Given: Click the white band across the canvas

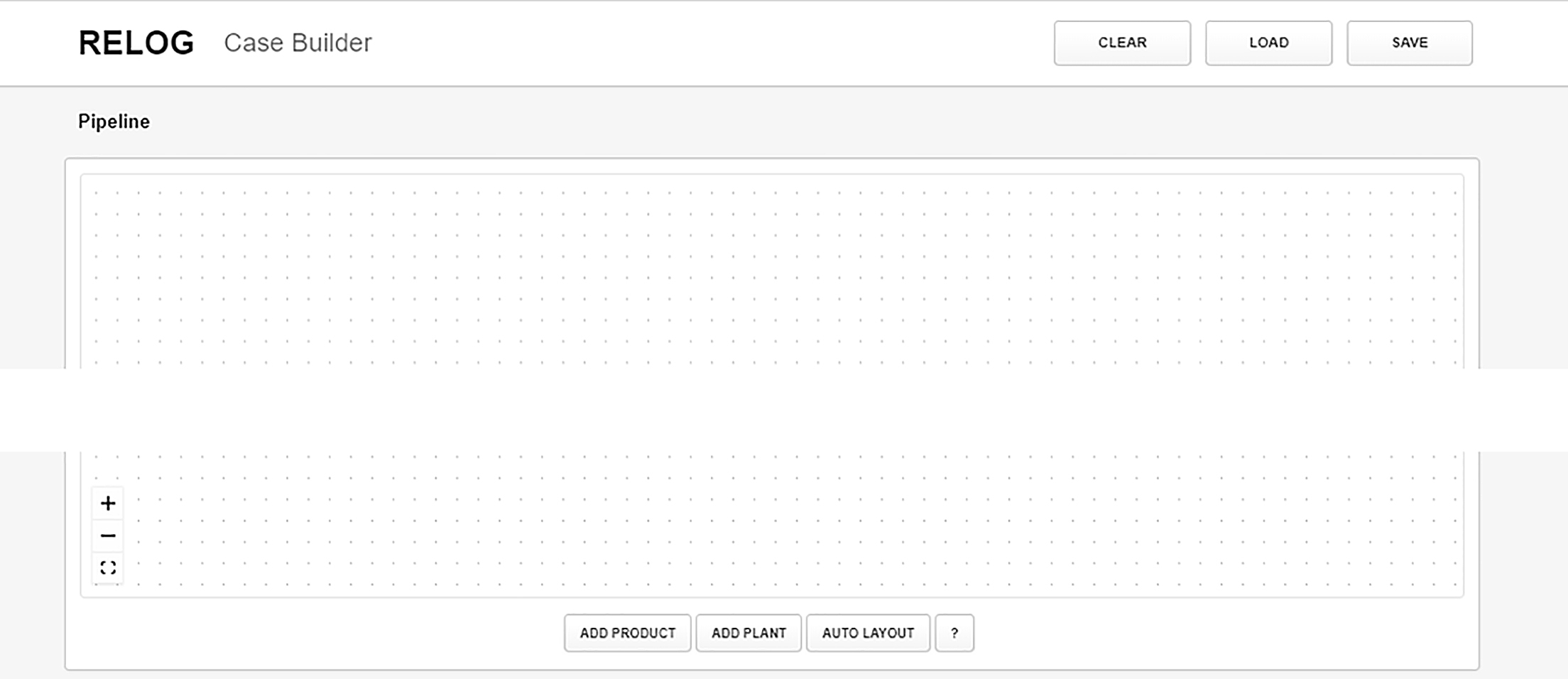Looking at the screenshot, I should (x=781, y=410).
